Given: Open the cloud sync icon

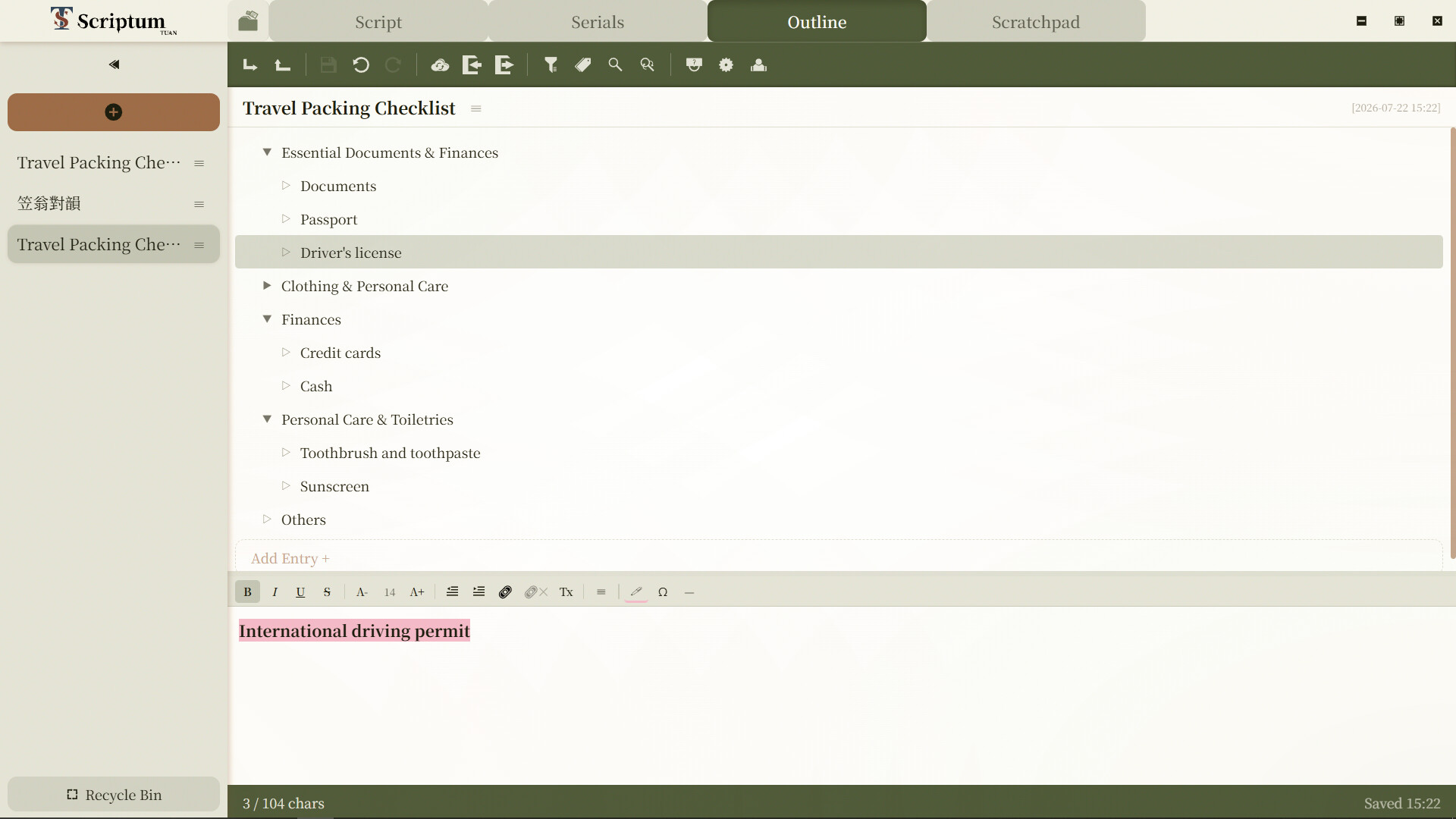Looking at the screenshot, I should pyautogui.click(x=440, y=65).
